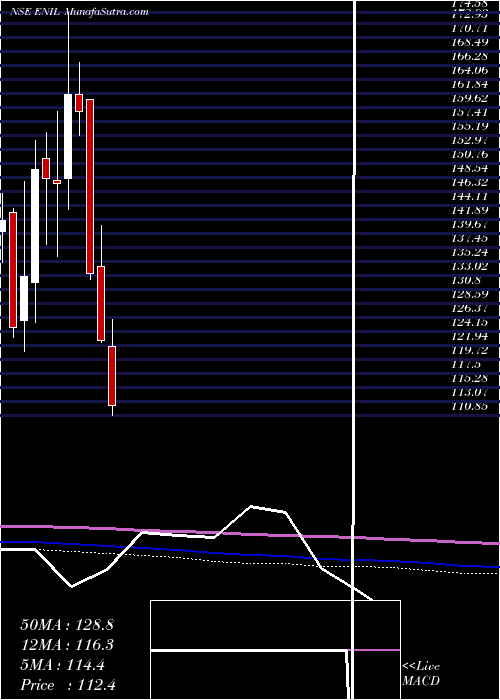Click the tallest white candlestick body
The height and width of the screenshot is (700, 500).
click(x=35, y=226)
